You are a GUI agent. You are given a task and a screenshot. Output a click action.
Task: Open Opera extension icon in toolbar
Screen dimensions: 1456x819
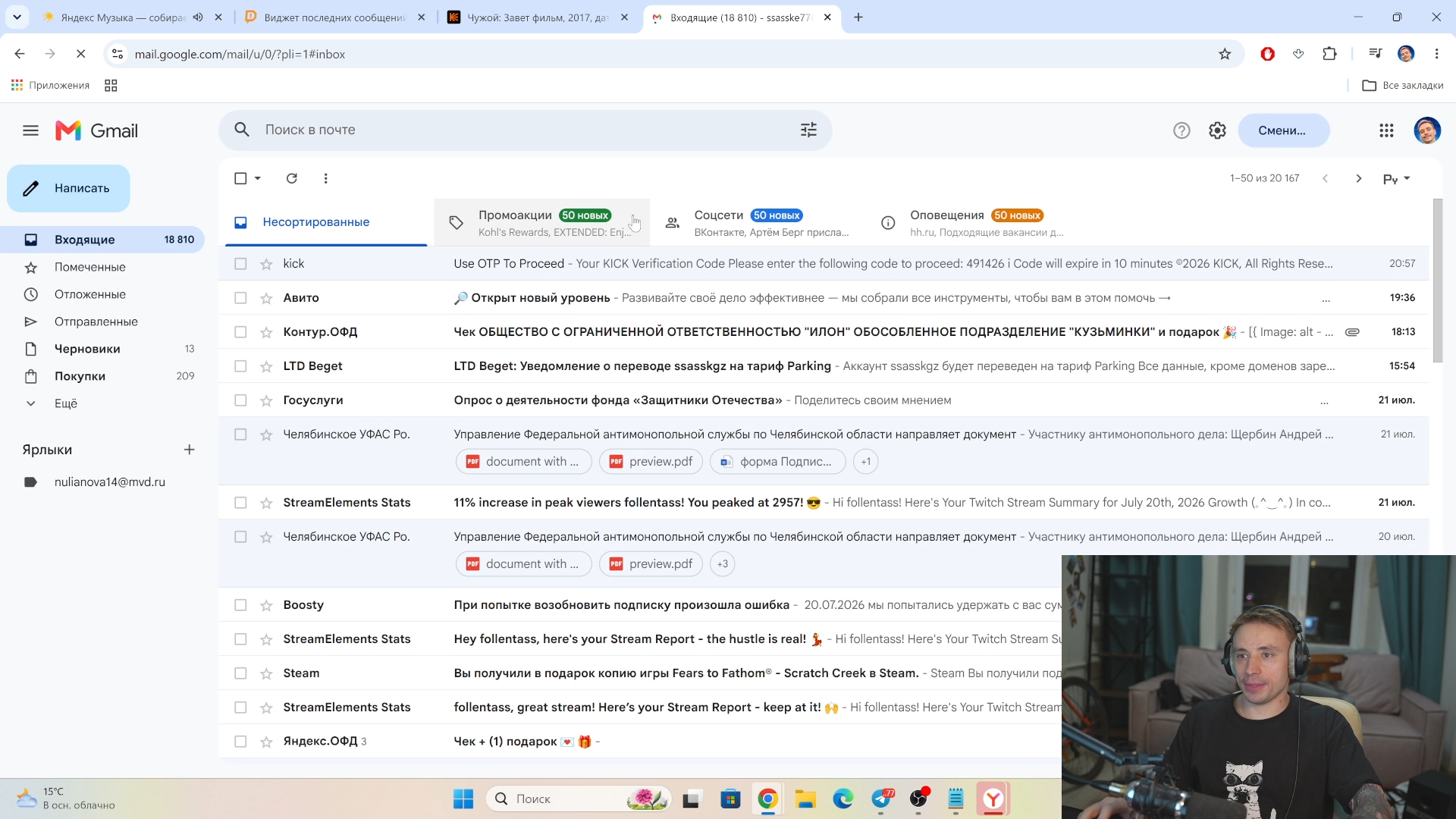[1267, 54]
